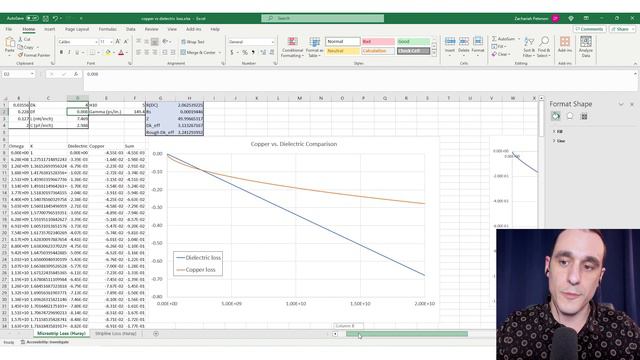Toggle Middle Align in Alignment group
This screenshot has width=640, height=360.
click(x=146, y=42)
